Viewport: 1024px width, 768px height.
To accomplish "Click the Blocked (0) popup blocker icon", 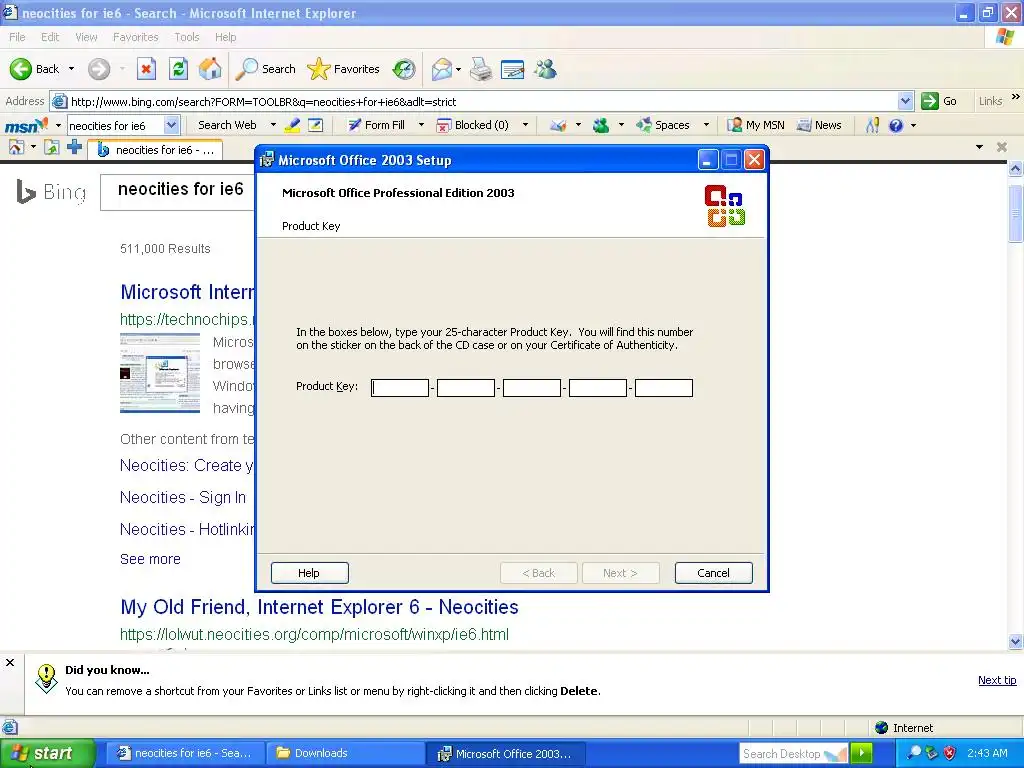I will click(443, 125).
